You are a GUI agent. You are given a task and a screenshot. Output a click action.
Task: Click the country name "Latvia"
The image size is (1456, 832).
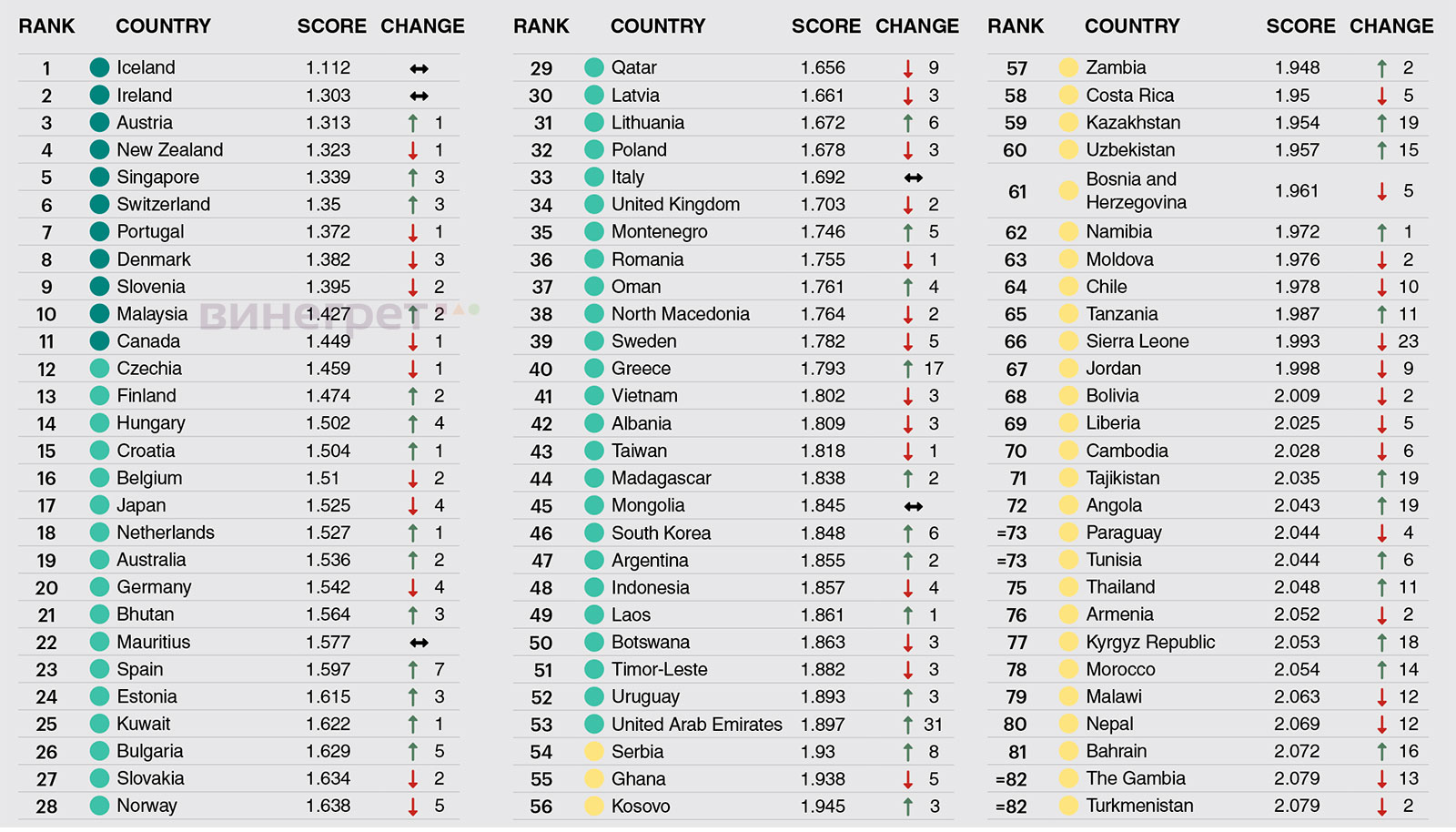tap(635, 96)
